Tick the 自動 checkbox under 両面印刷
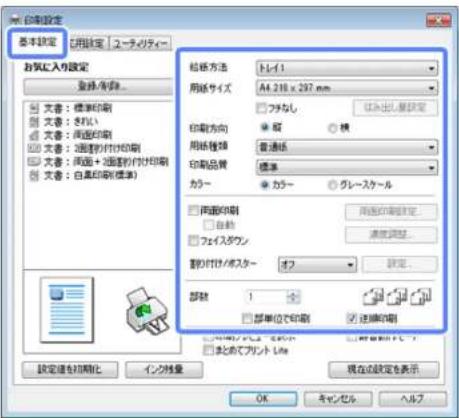The height and width of the screenshot is (418, 459). (x=209, y=225)
